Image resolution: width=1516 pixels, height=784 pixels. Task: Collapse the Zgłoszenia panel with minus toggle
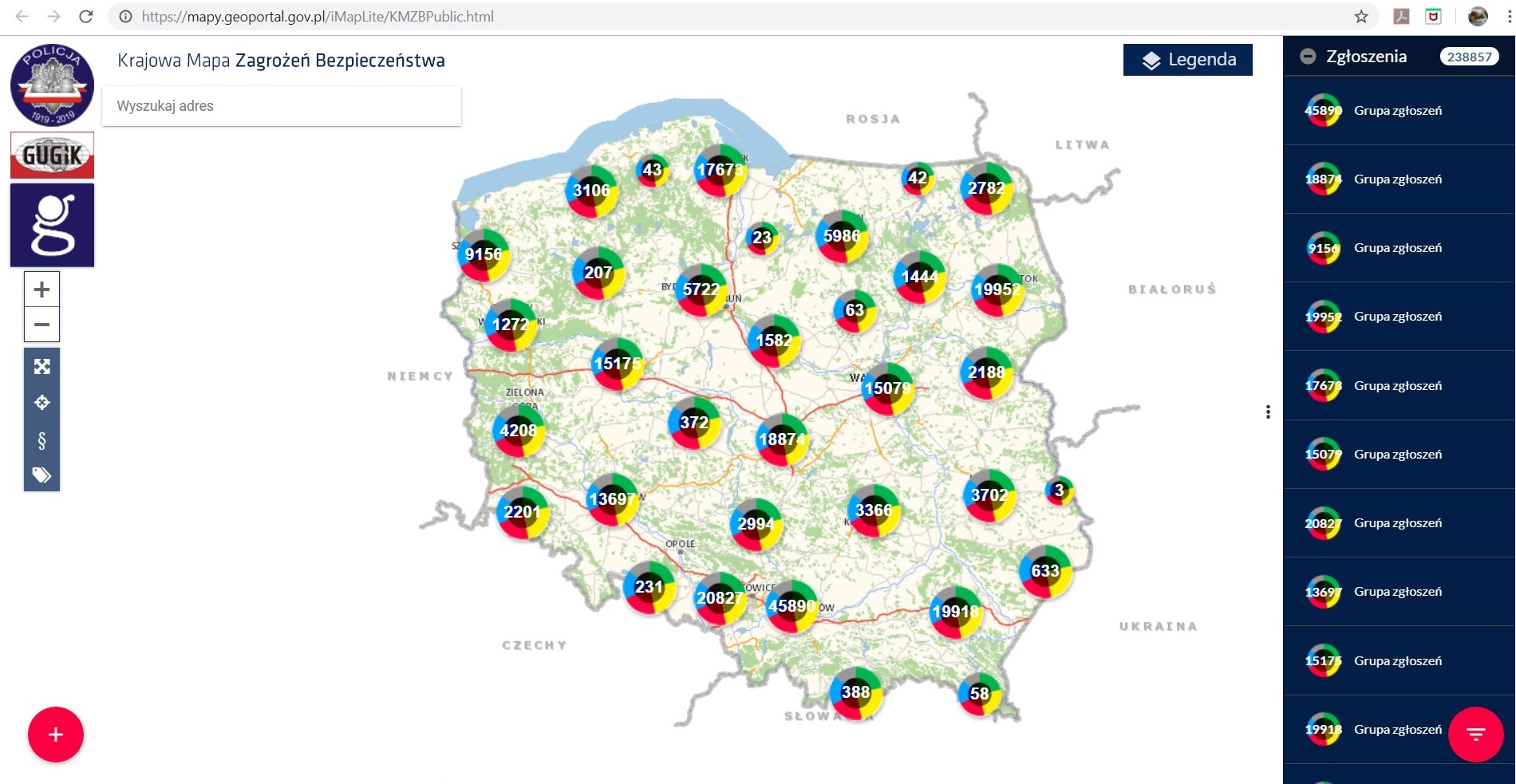tap(1308, 56)
